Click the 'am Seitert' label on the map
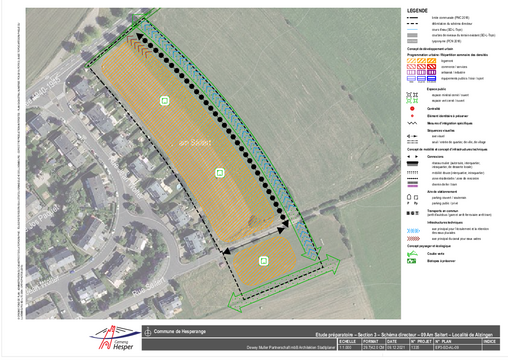Screen dimensions: 508x360 pos(195,143)
